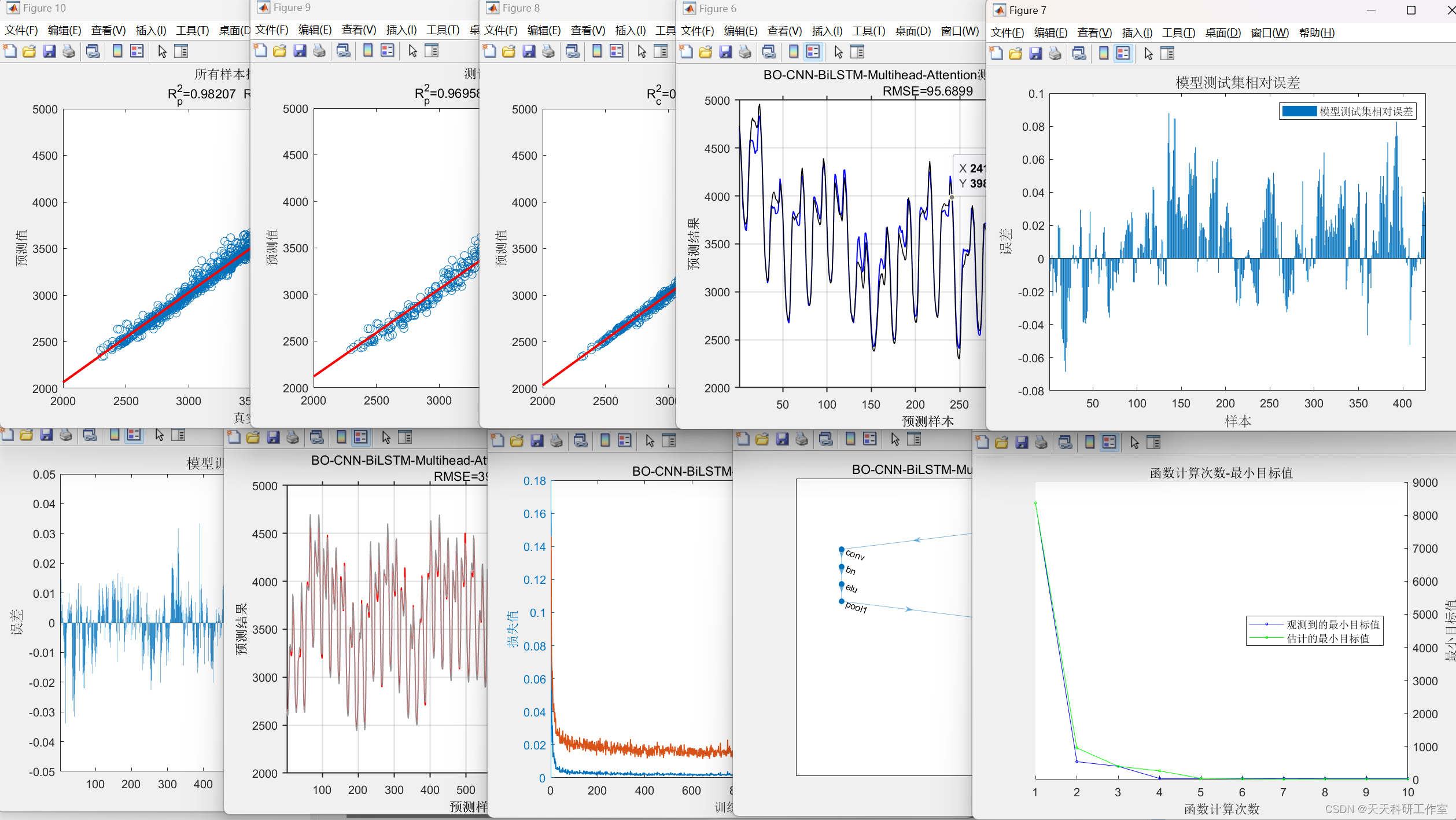The image size is (1456, 820).
Task: Open 查看(V) menu in Figure 8
Action: point(588,30)
